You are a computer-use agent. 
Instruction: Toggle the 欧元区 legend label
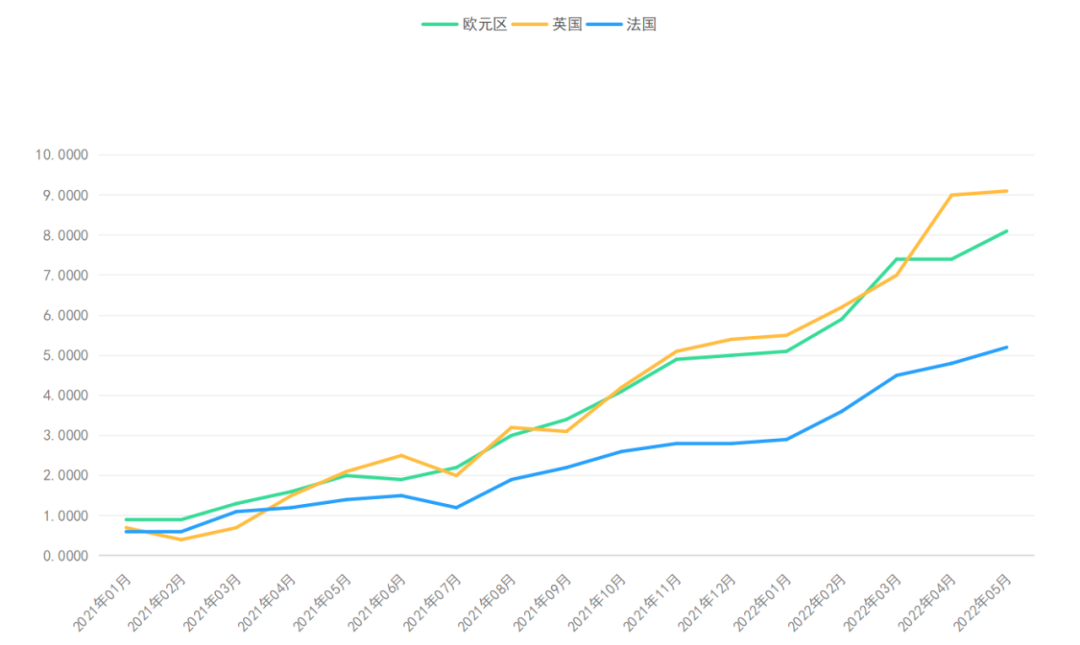(x=485, y=24)
